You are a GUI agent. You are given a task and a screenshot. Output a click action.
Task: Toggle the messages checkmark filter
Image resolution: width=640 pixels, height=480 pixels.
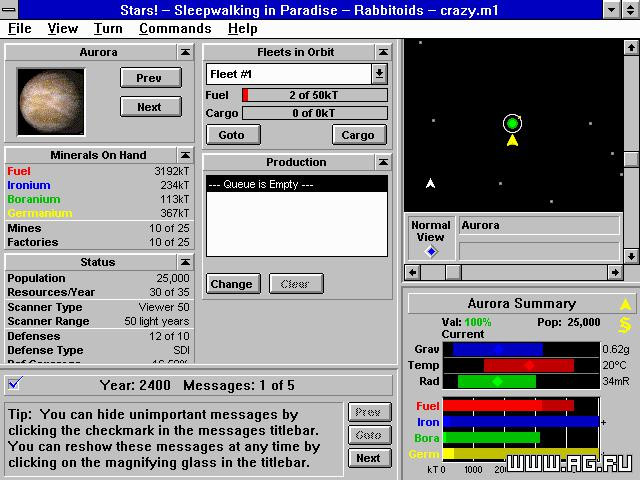pos(15,384)
